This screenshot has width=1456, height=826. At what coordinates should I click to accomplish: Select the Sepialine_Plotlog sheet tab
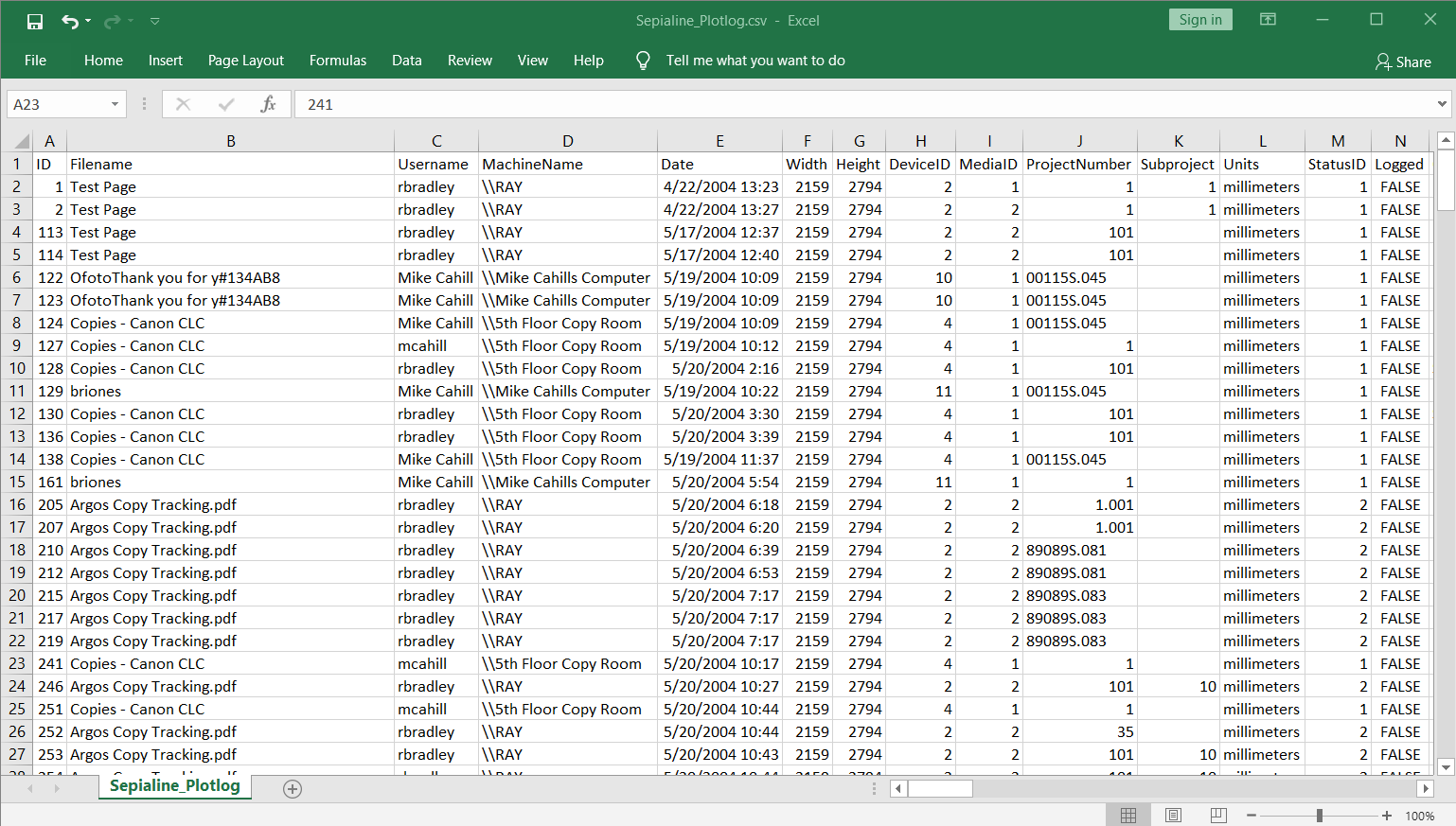click(174, 786)
